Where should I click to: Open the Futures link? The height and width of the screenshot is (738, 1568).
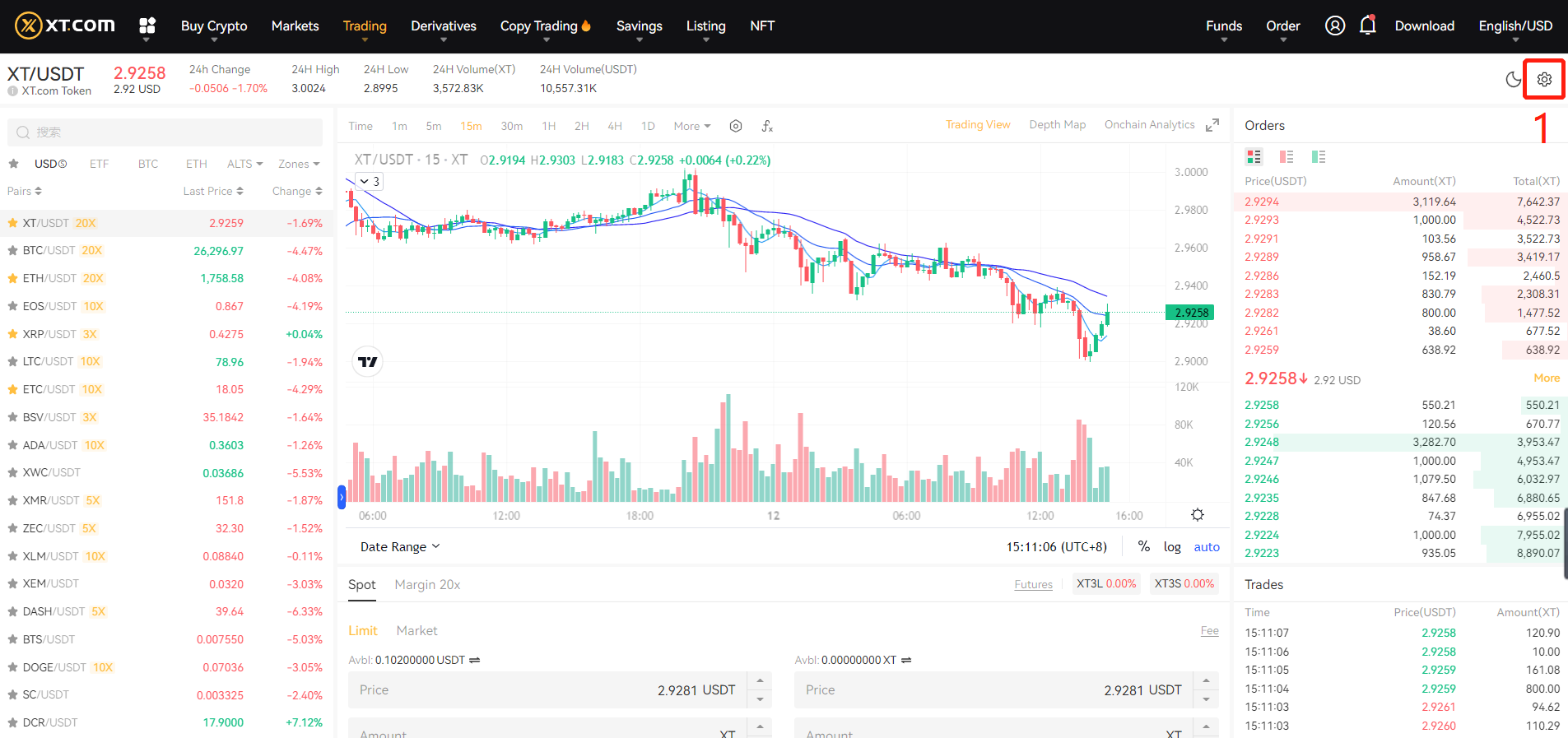coord(1034,584)
